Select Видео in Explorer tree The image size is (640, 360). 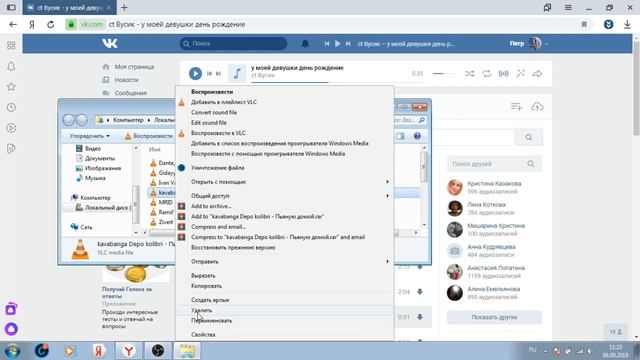pos(88,149)
